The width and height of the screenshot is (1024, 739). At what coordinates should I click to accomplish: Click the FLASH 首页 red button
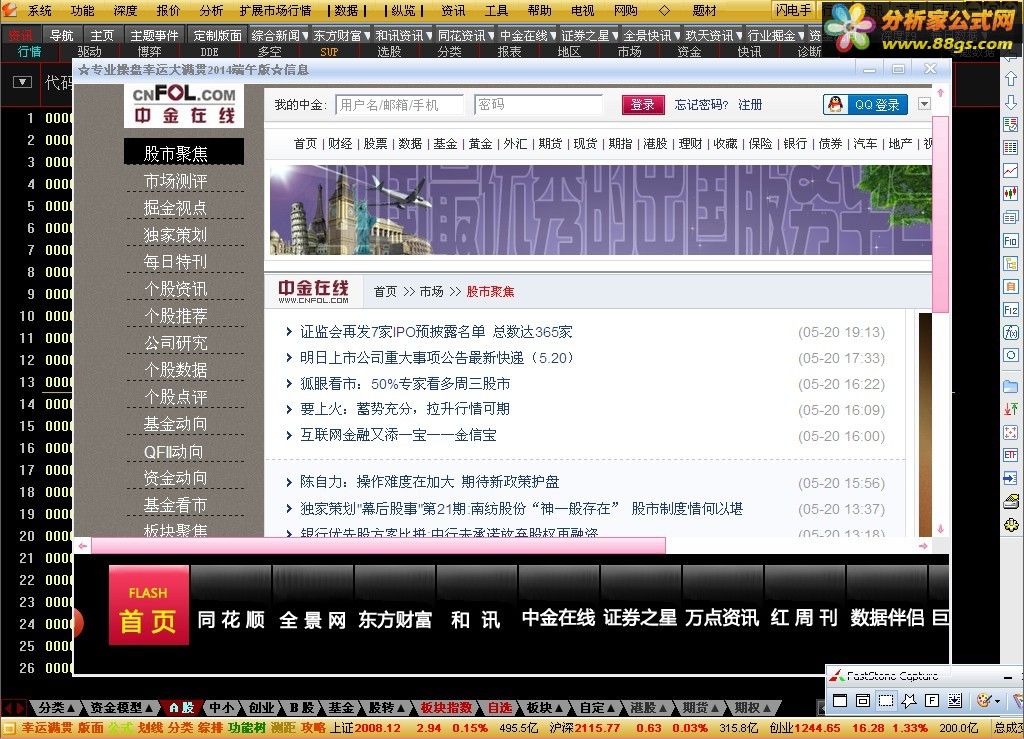pyautogui.click(x=149, y=605)
